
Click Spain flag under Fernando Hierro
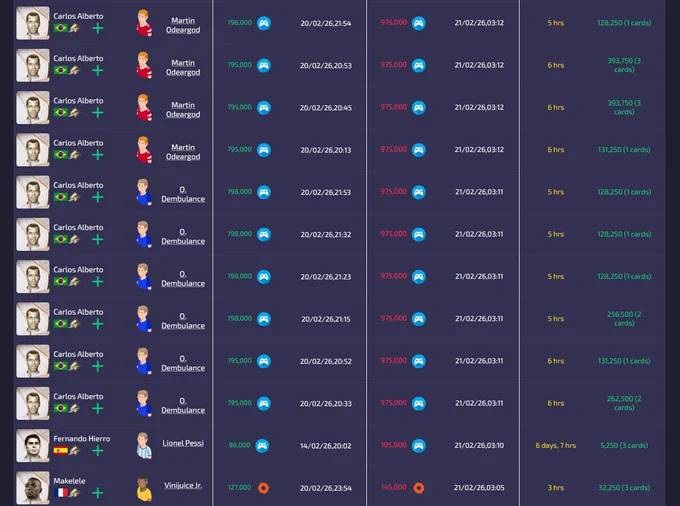click(x=60, y=451)
